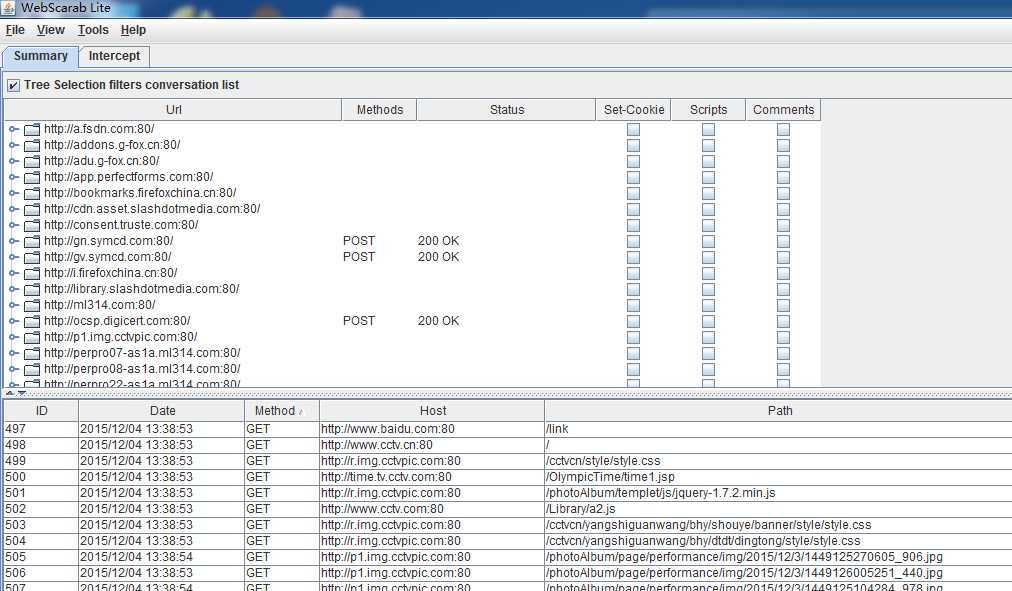The image size is (1012, 591).
Task: Expand the cdn.asset.slashdotmedia.com tree node
Action: [14, 209]
